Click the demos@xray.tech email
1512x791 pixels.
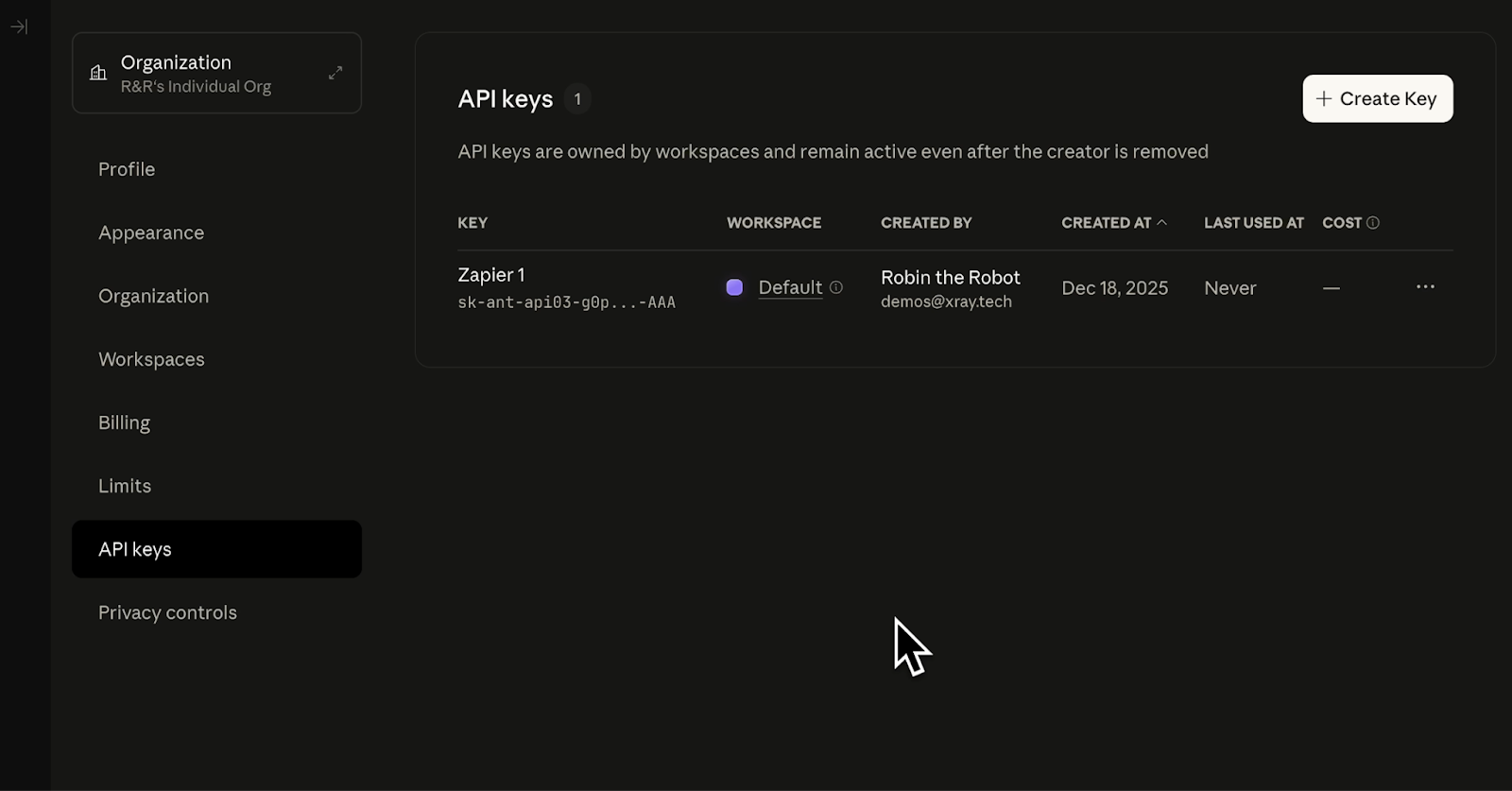pyautogui.click(x=946, y=301)
